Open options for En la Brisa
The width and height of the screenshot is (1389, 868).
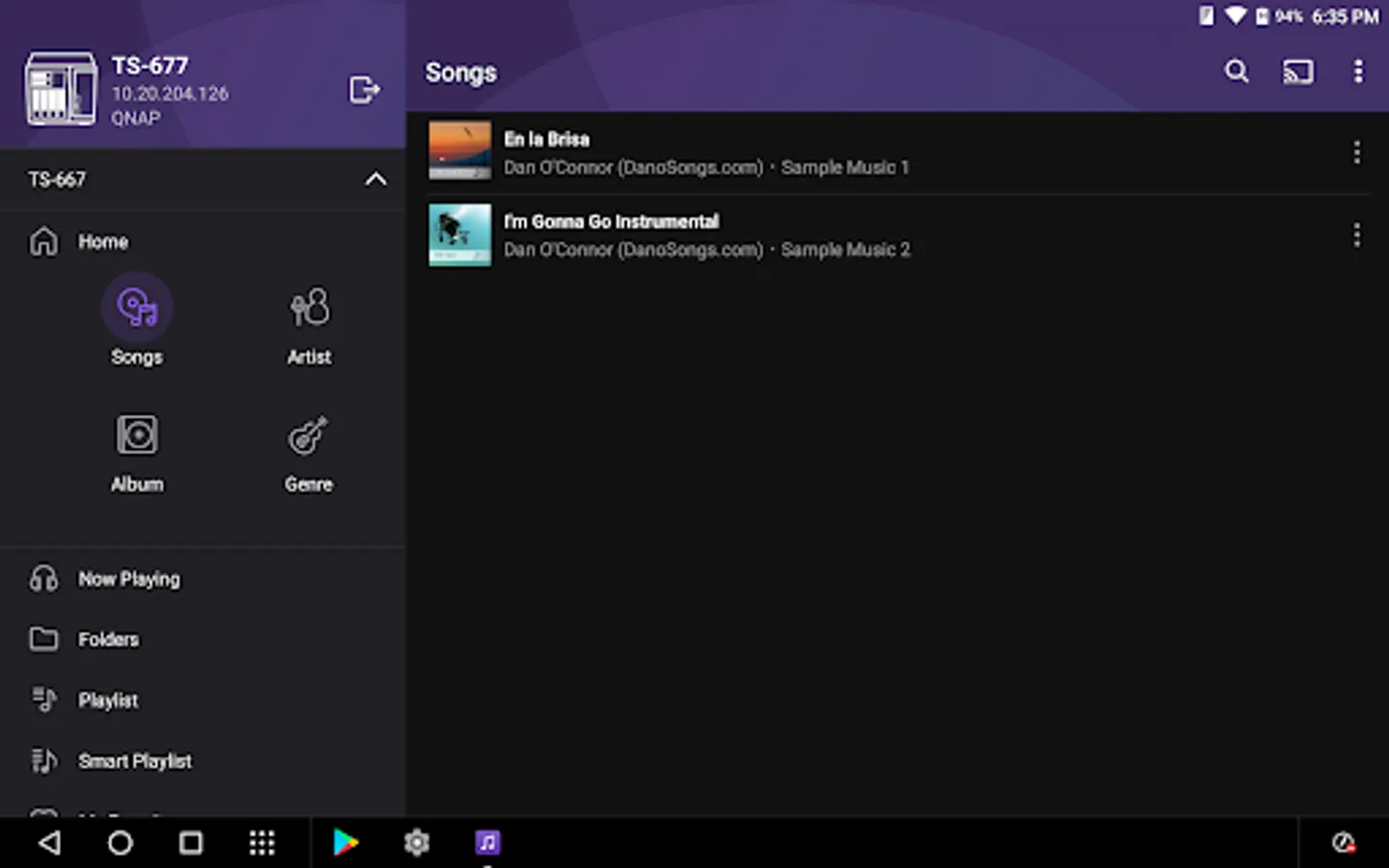click(x=1356, y=152)
